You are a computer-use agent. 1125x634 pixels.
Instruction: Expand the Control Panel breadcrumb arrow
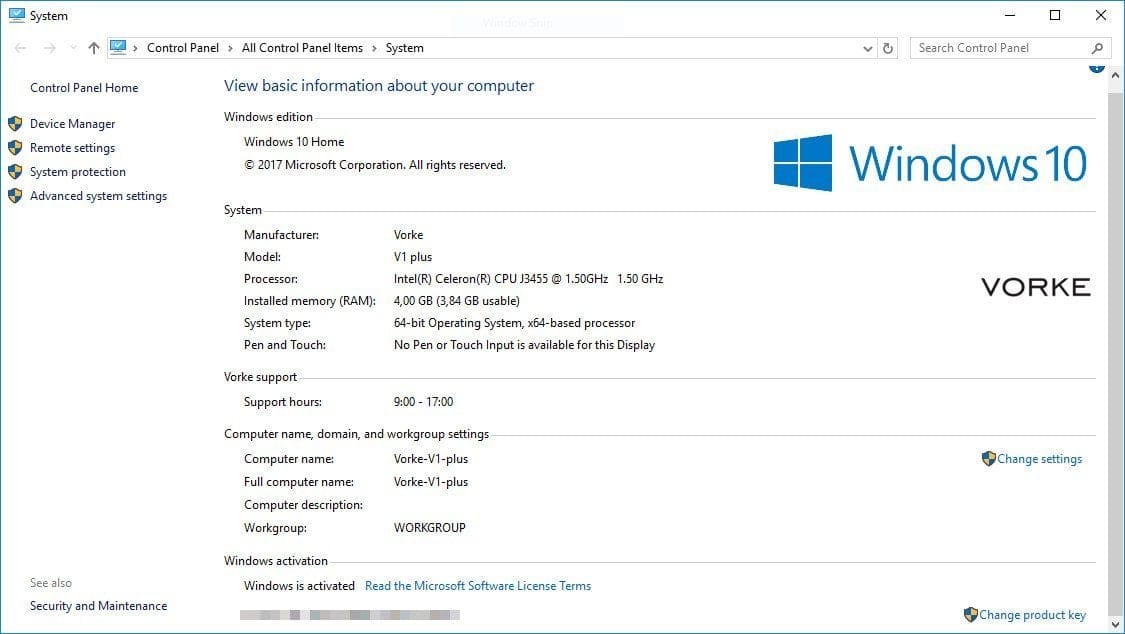229,48
